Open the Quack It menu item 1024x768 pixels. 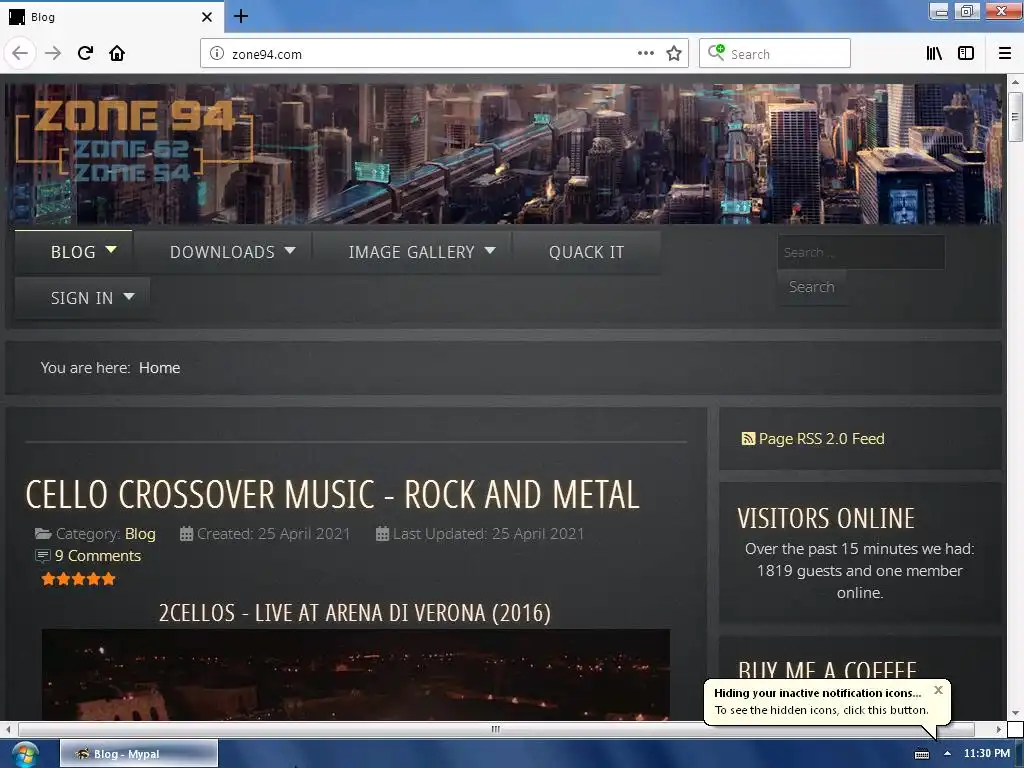tap(586, 252)
